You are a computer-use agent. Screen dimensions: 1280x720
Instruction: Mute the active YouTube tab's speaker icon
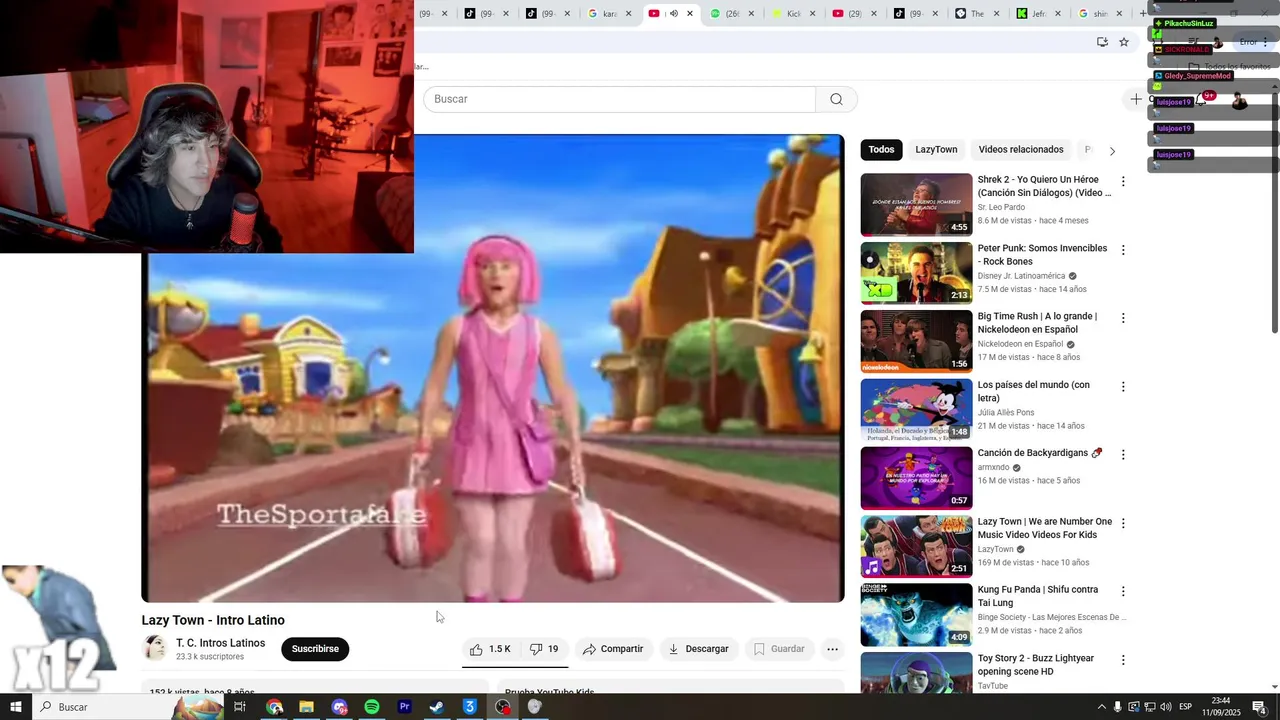[x=673, y=14]
